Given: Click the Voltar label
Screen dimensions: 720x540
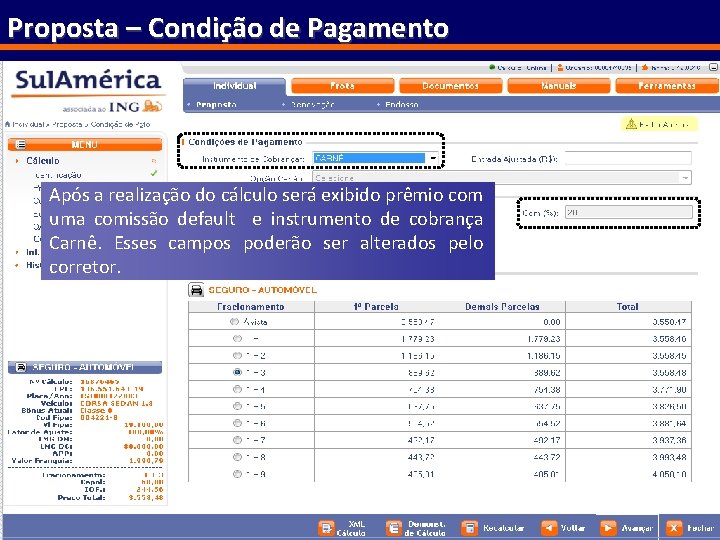Looking at the screenshot, I should [572, 528].
